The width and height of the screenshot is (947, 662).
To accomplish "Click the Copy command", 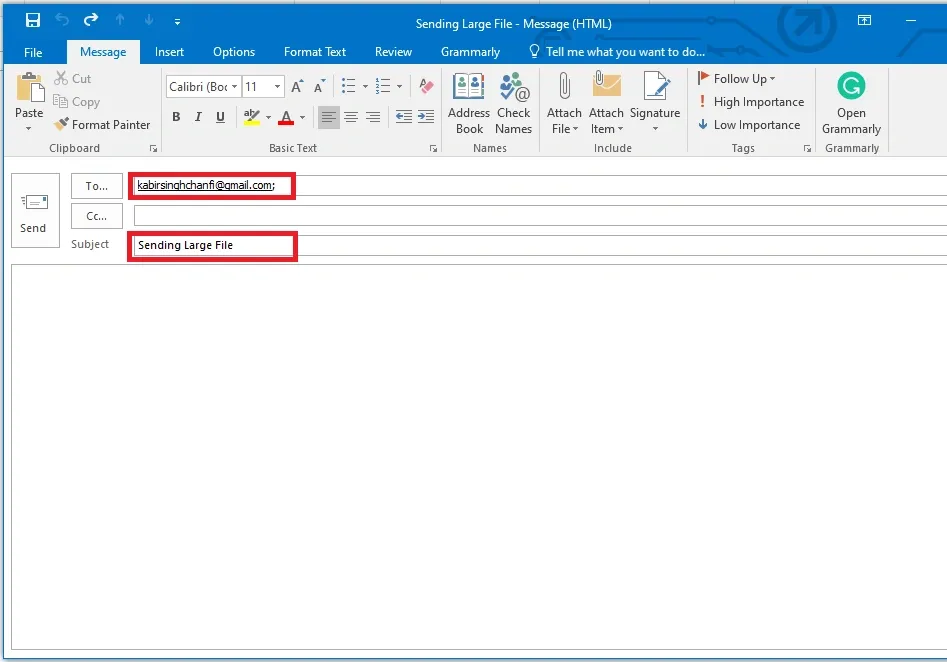I will click(x=77, y=101).
